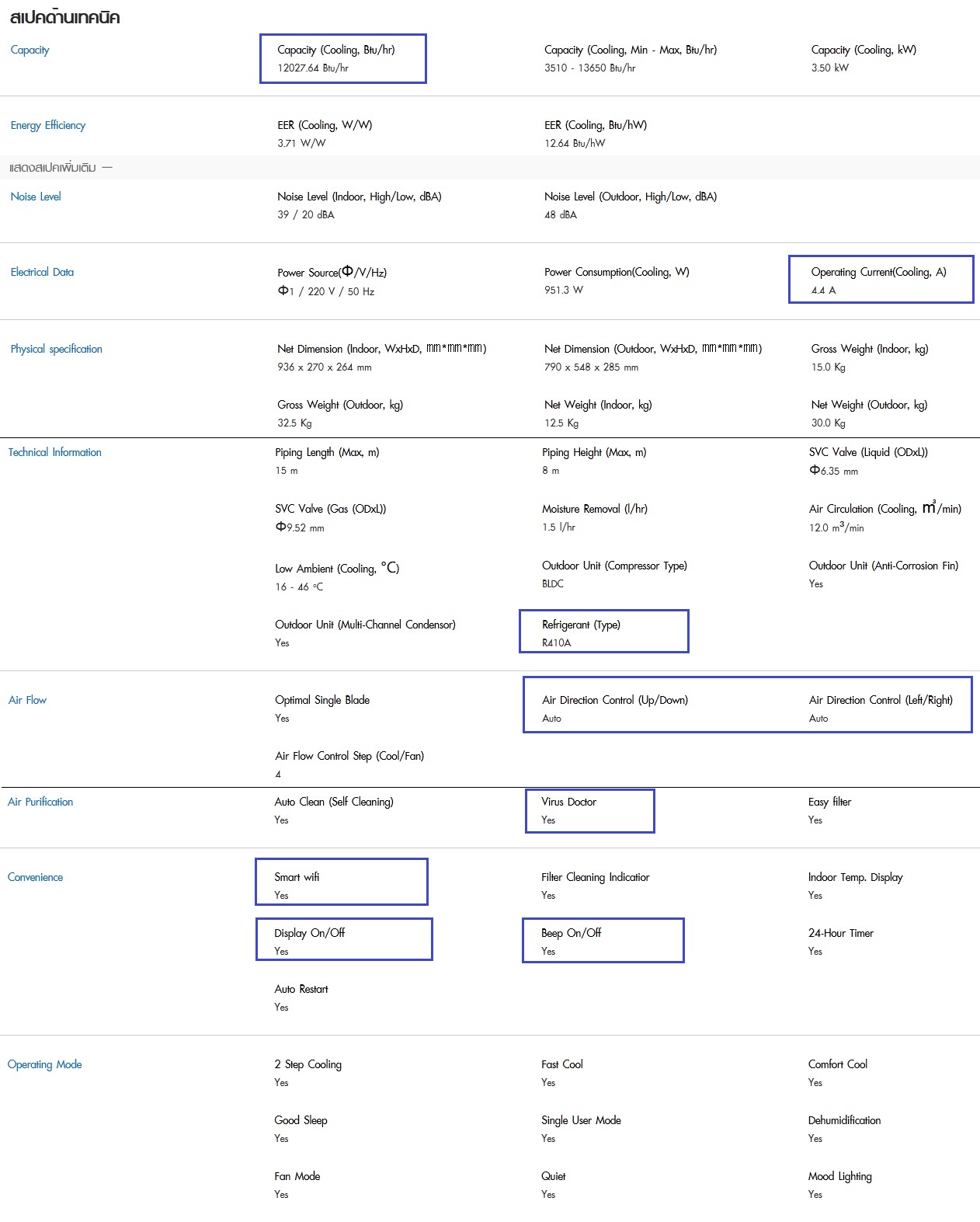Screen dimensions: 980x1222
Task: Click the Virus Doctor spec box
Action: (x=590, y=811)
